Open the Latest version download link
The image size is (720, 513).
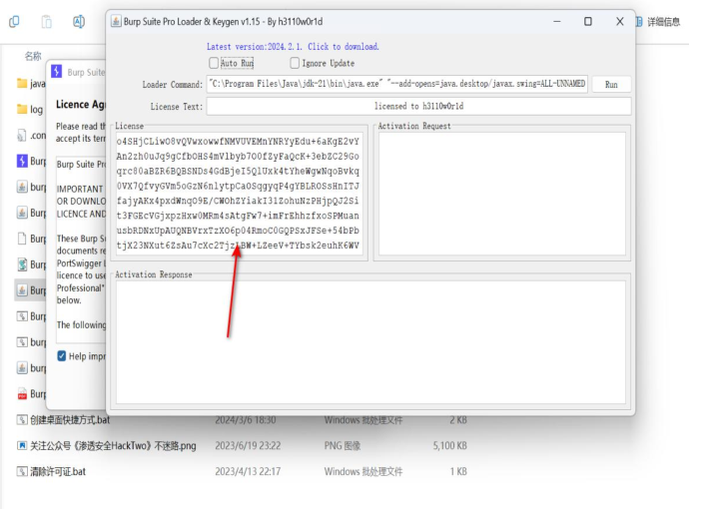tap(292, 47)
